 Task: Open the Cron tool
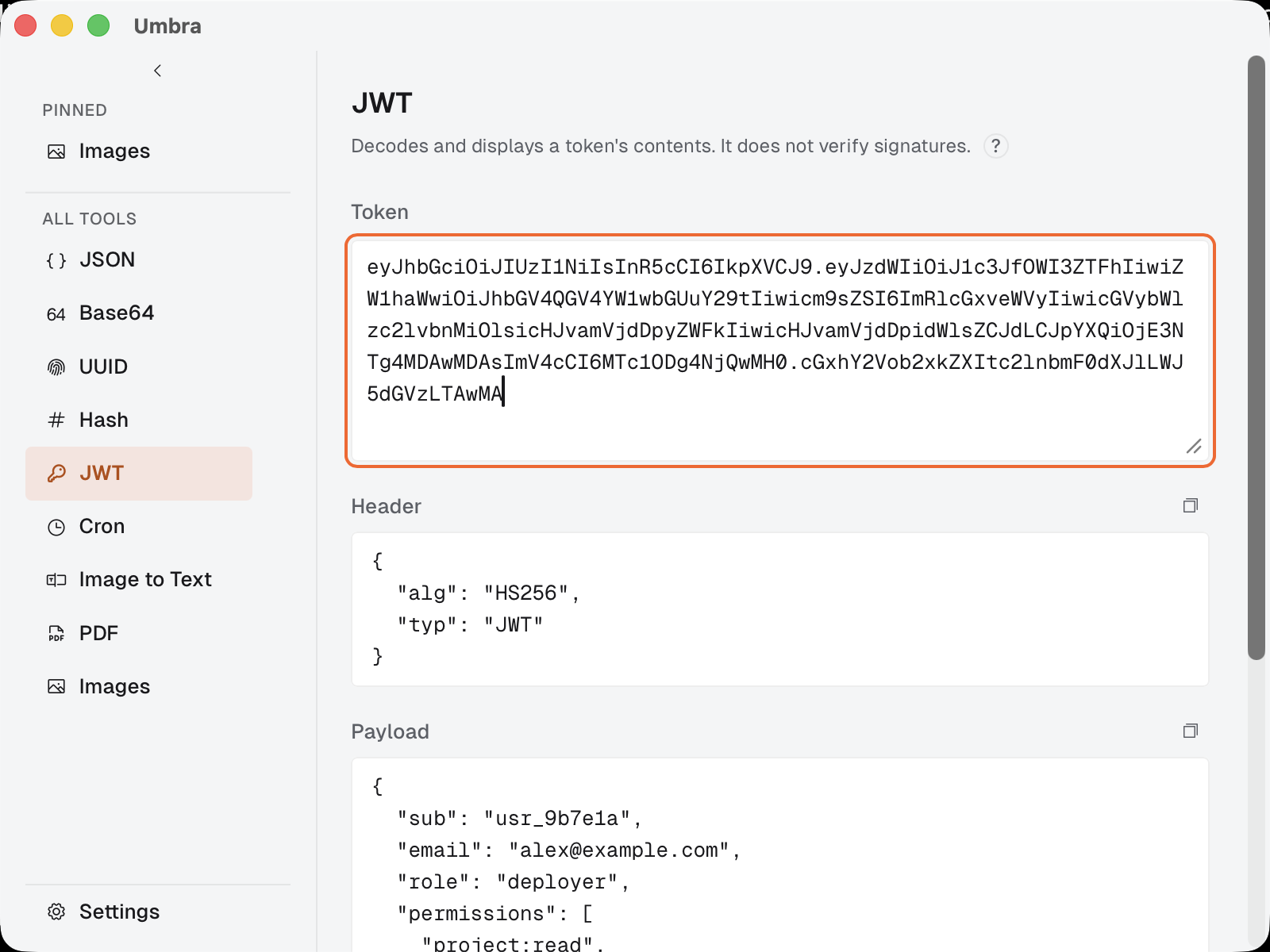(x=139, y=527)
